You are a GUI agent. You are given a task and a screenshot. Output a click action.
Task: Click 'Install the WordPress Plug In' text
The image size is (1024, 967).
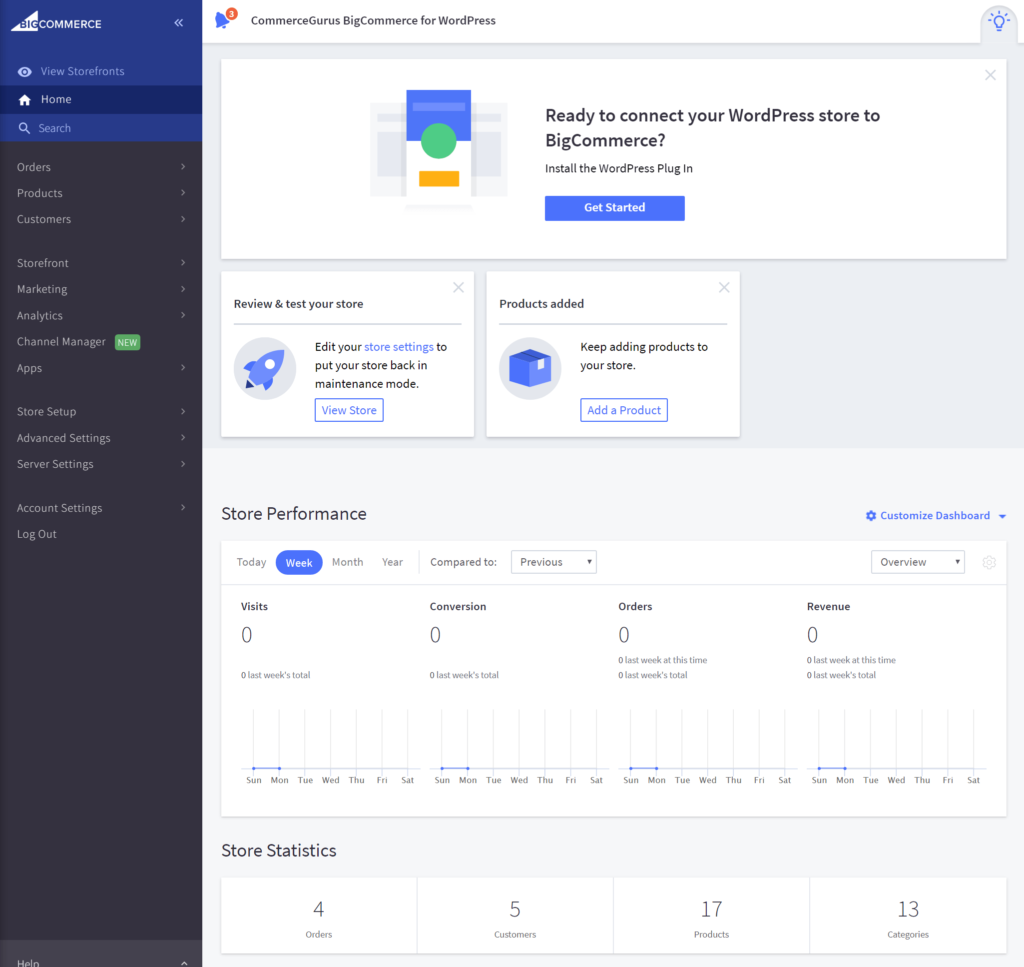[619, 168]
